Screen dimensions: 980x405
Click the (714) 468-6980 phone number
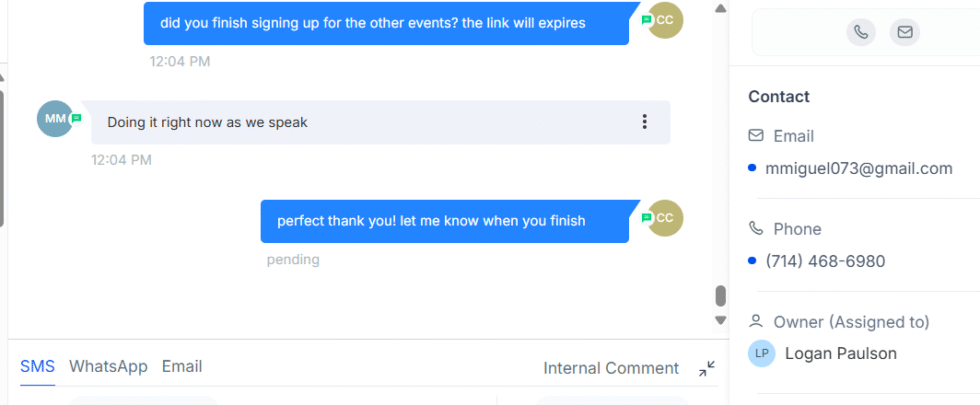[825, 261]
